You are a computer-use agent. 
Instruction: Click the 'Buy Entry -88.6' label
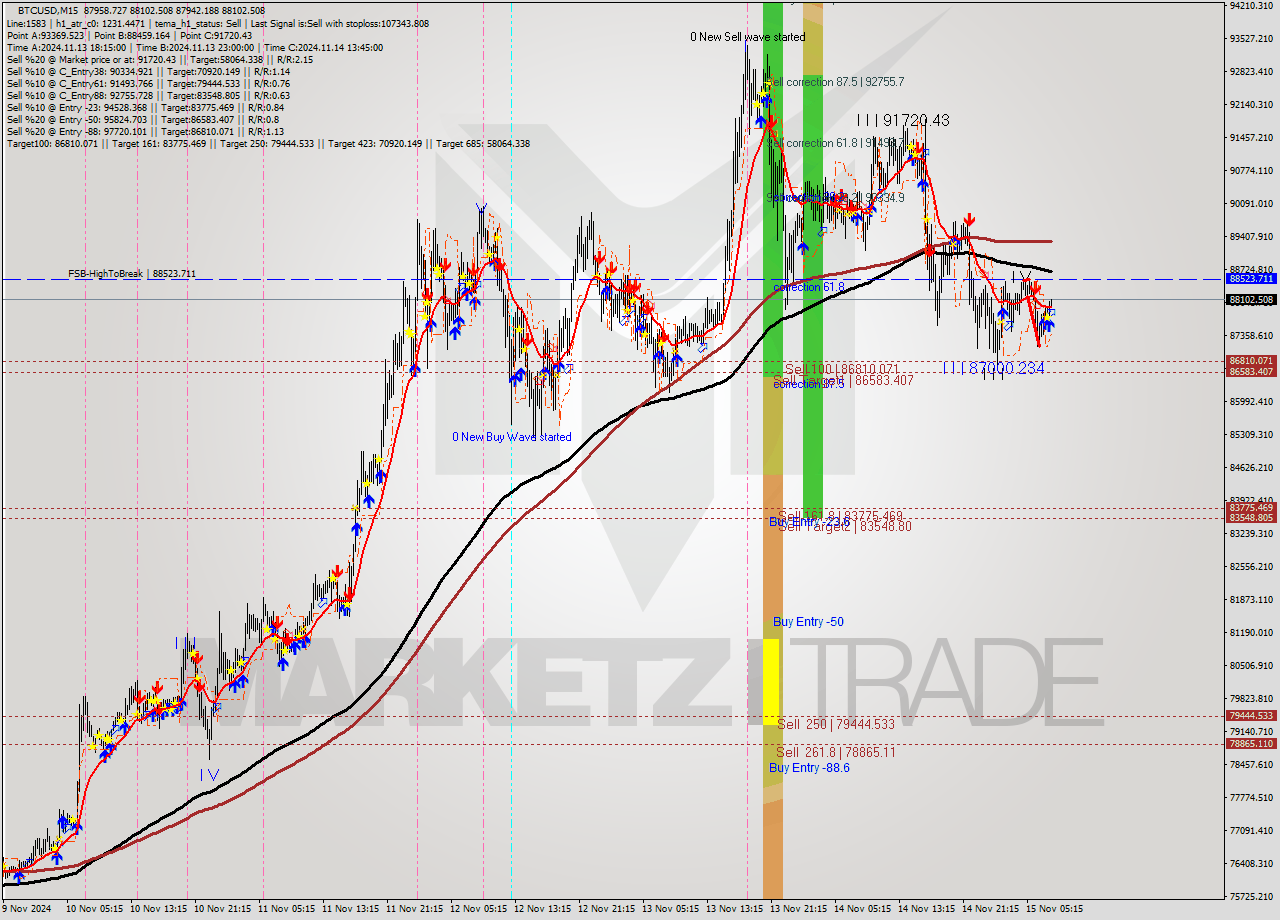click(809, 768)
